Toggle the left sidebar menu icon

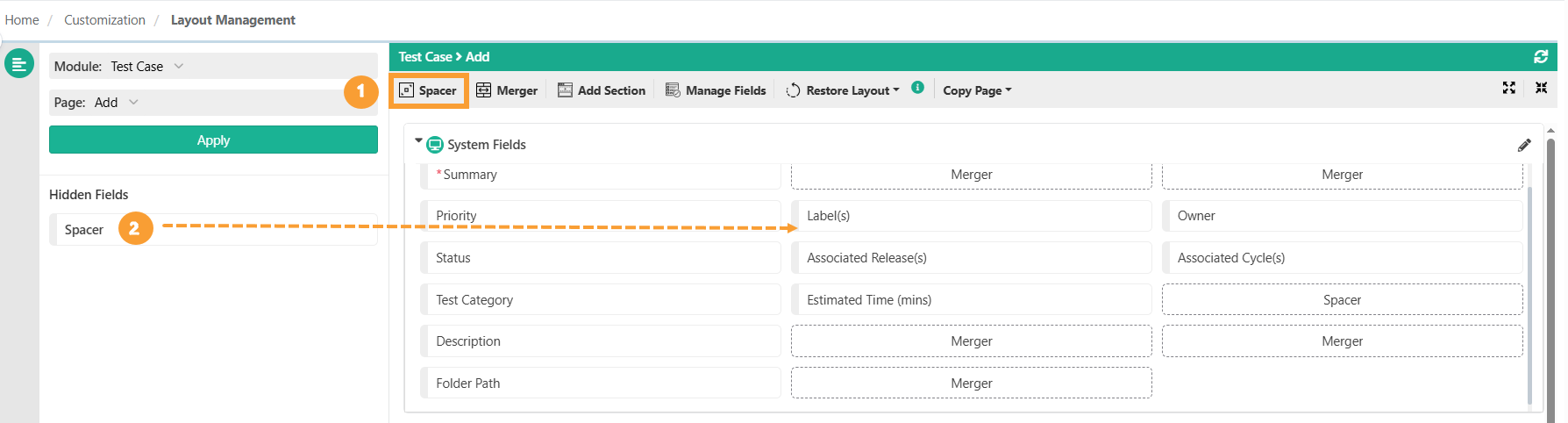pyautogui.click(x=19, y=64)
